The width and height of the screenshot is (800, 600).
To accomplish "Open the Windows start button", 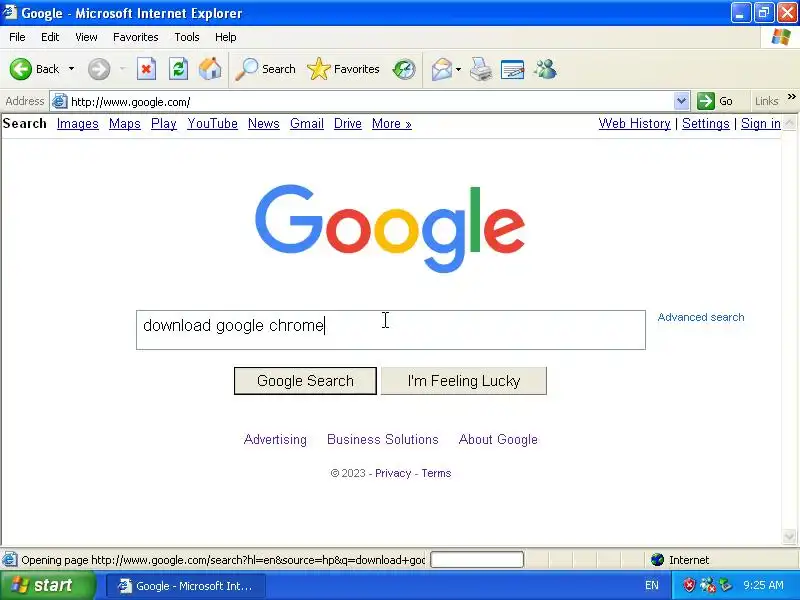I will point(47,585).
